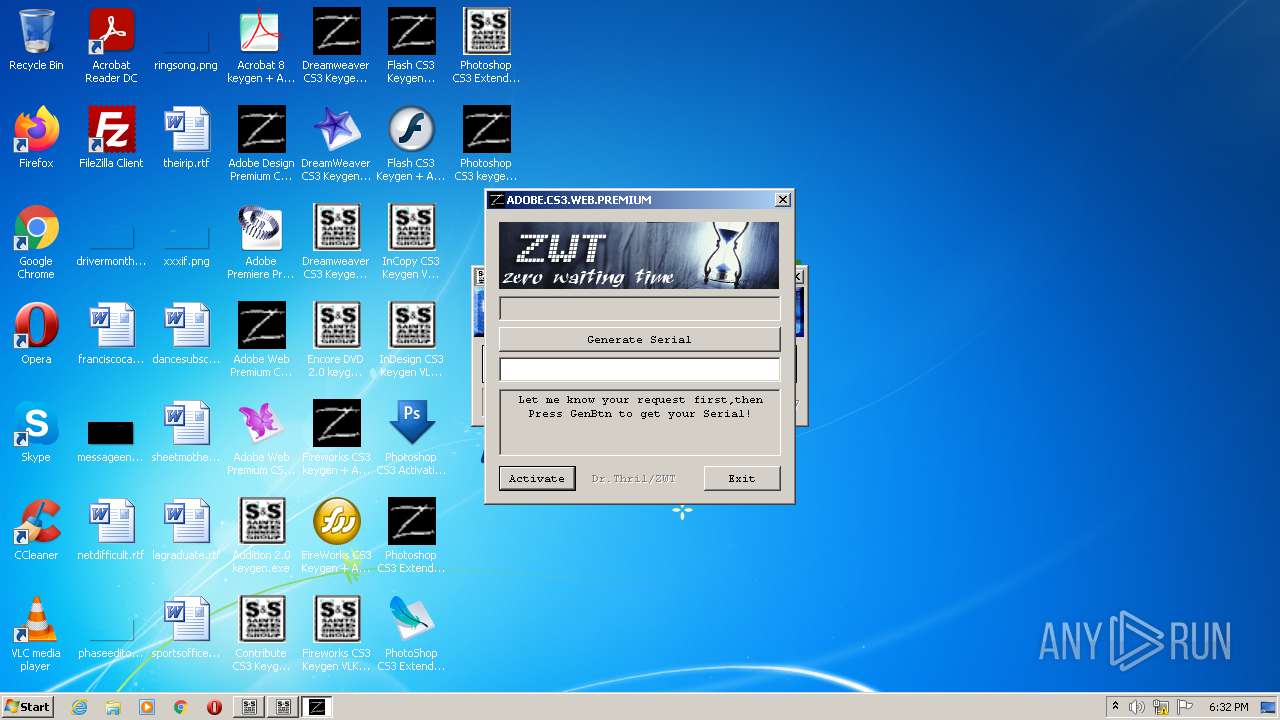
Task: Switch to the ZWT keygen taskbar button
Action: coord(317,707)
